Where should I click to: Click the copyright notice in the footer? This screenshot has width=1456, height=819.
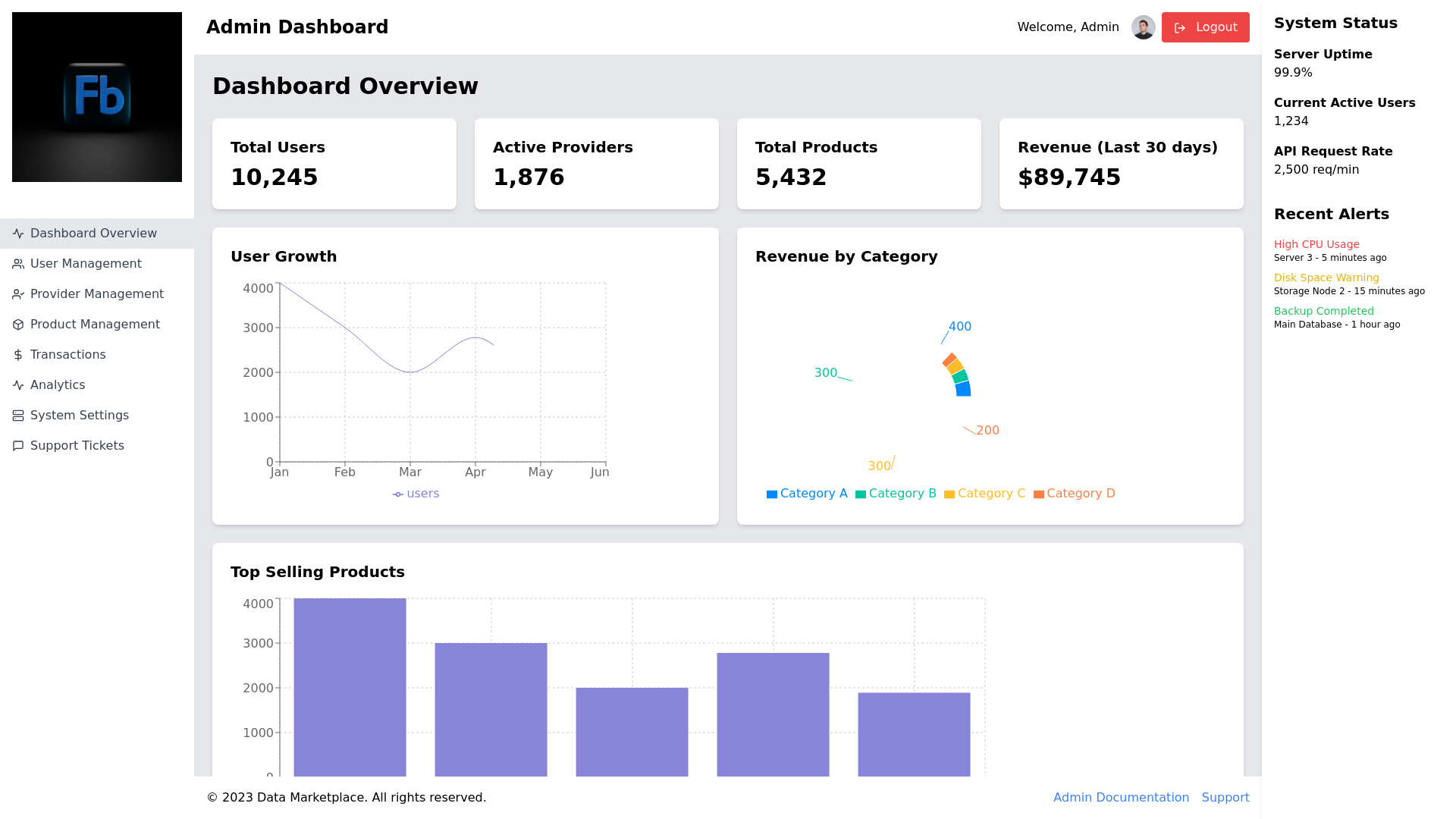click(346, 798)
